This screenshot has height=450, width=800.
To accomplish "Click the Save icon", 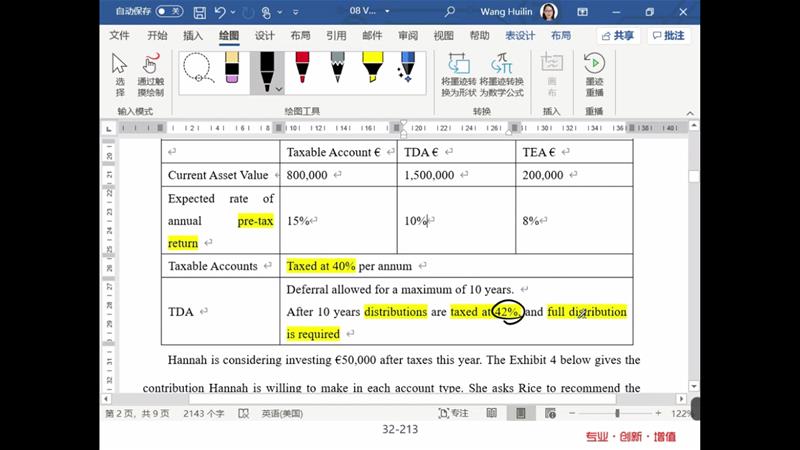I will [199, 12].
